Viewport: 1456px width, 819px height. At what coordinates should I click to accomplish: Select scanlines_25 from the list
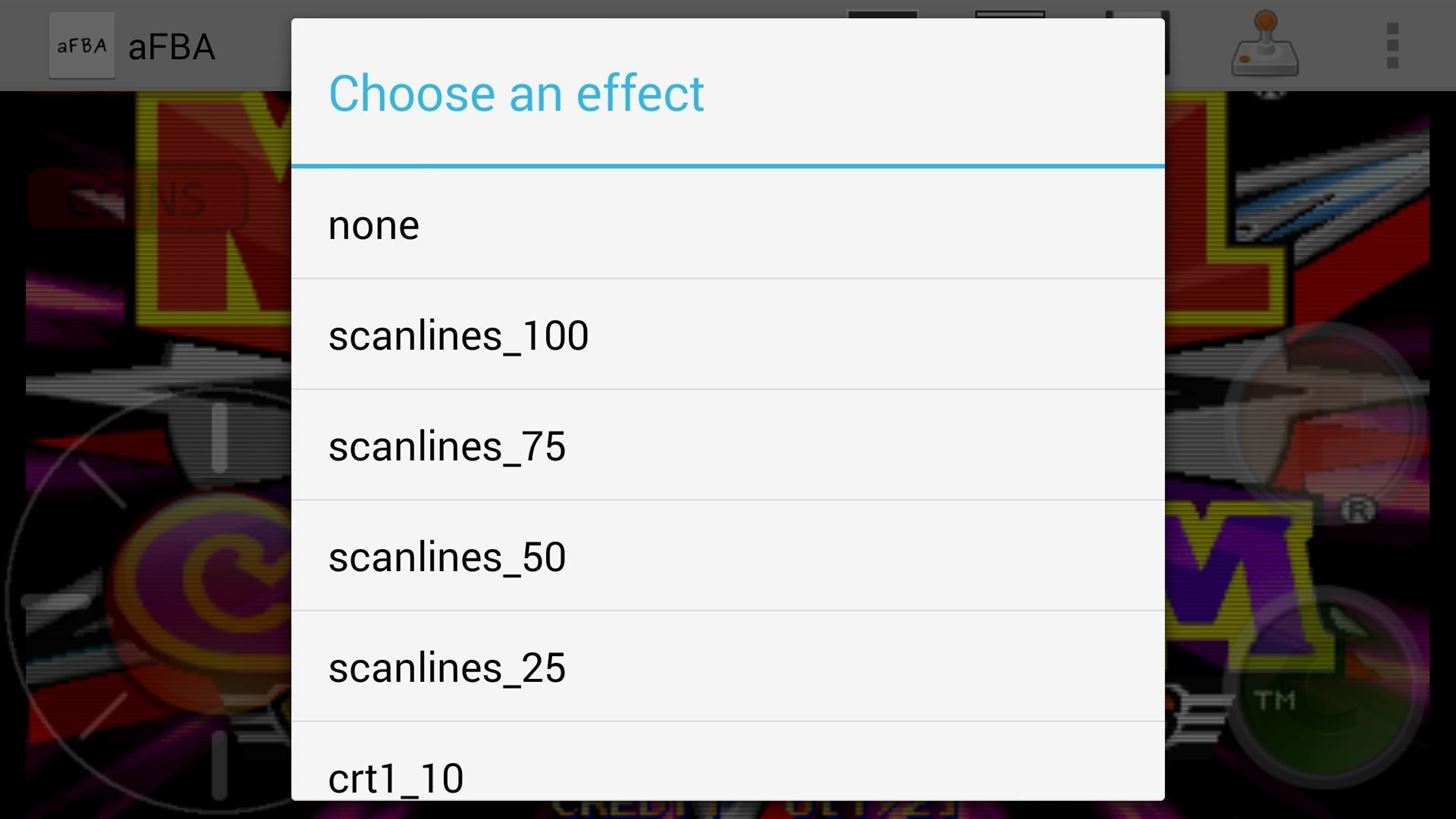(728, 668)
